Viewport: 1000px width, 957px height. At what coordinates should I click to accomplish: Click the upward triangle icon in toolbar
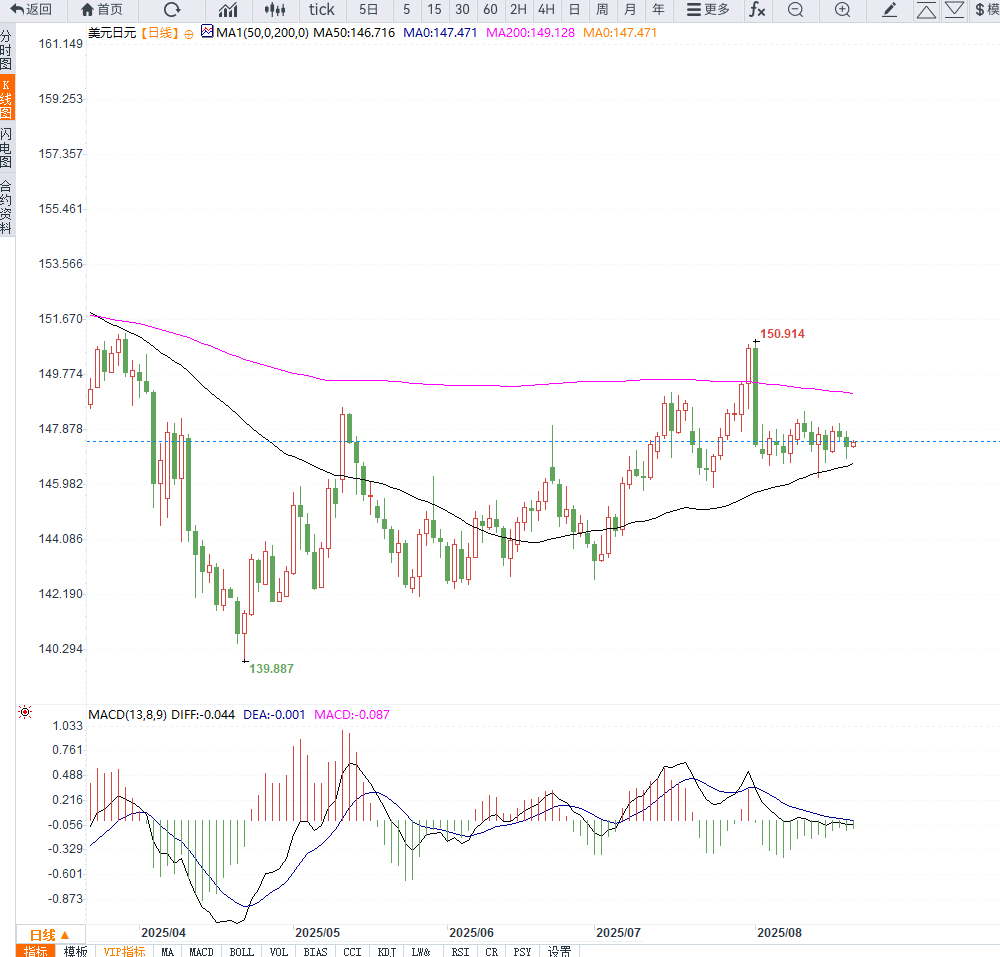(926, 10)
